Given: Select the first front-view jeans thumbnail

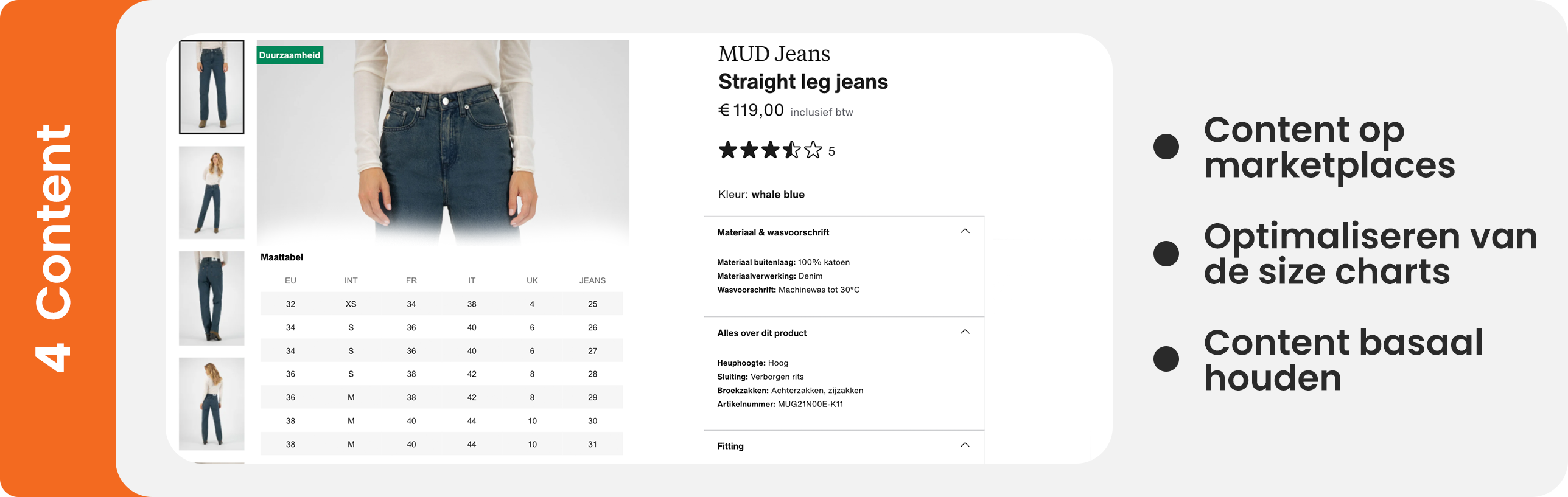Looking at the screenshot, I should pos(211,87).
